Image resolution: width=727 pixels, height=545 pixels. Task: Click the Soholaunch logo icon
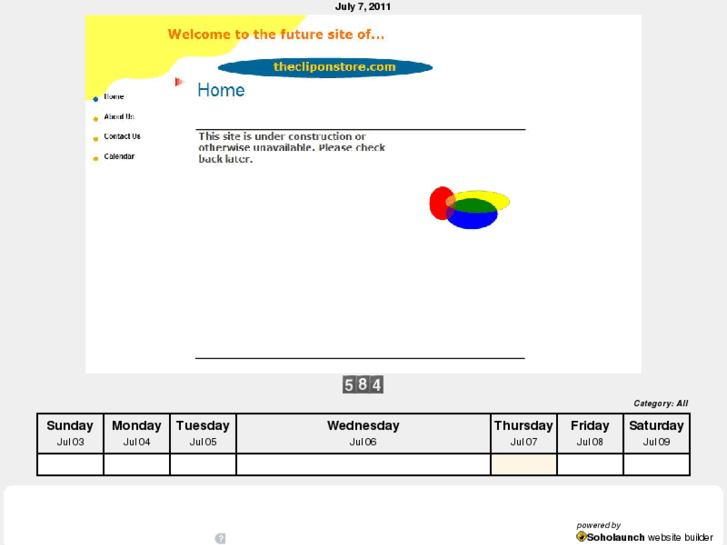point(581,537)
